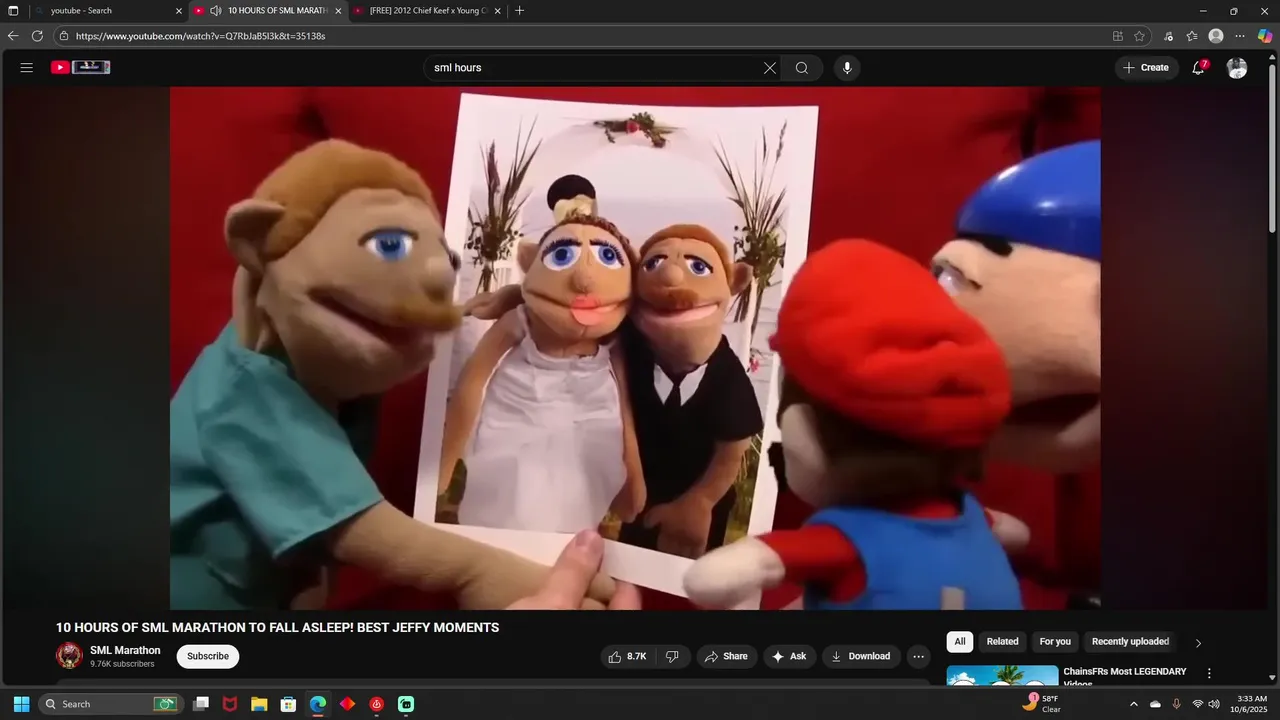
Task: Select the 'All' filter chip
Action: pyautogui.click(x=960, y=642)
